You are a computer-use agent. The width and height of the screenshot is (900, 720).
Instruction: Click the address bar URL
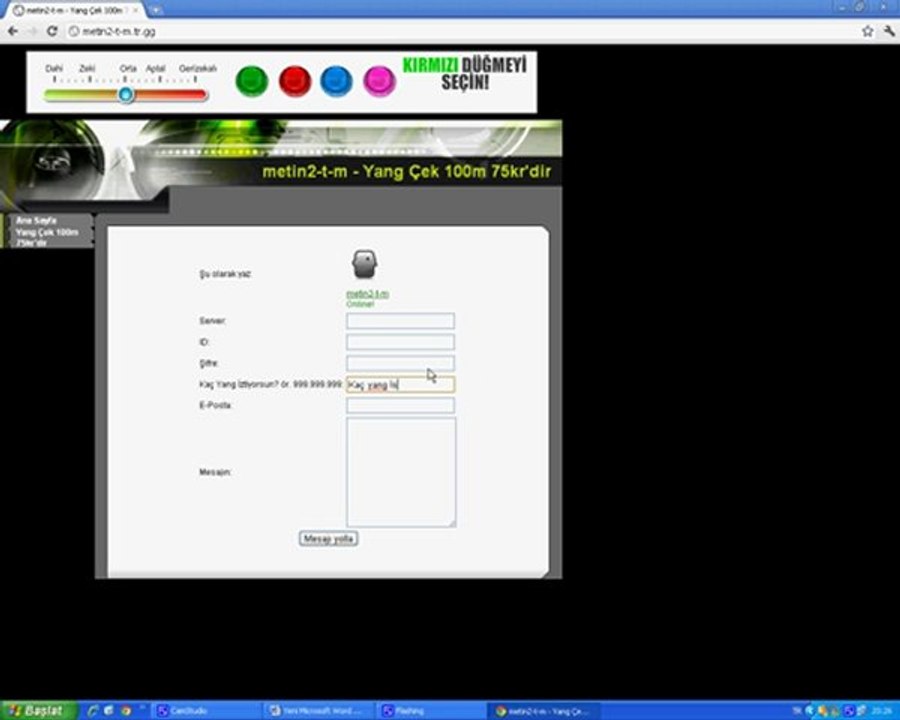click(x=119, y=32)
